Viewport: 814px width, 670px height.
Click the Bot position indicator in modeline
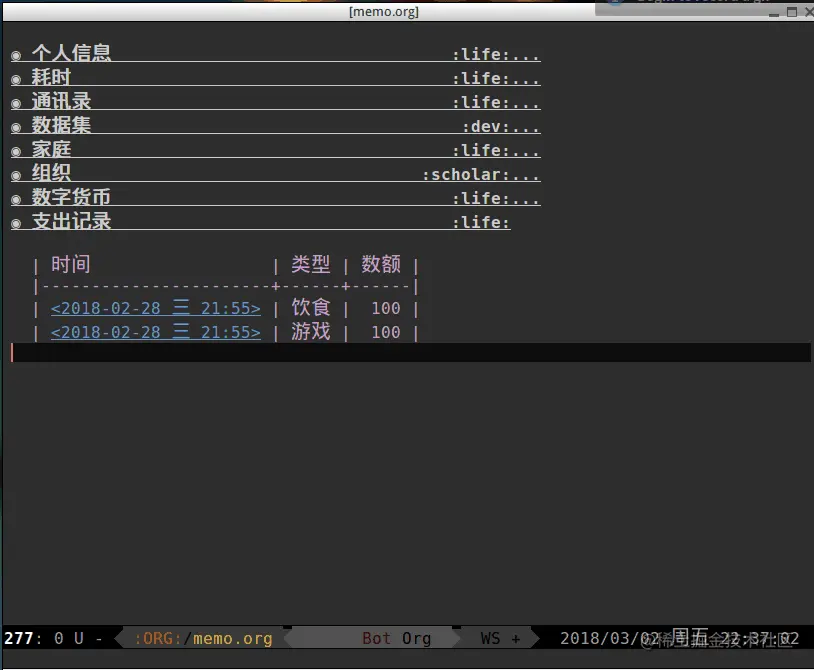click(375, 637)
